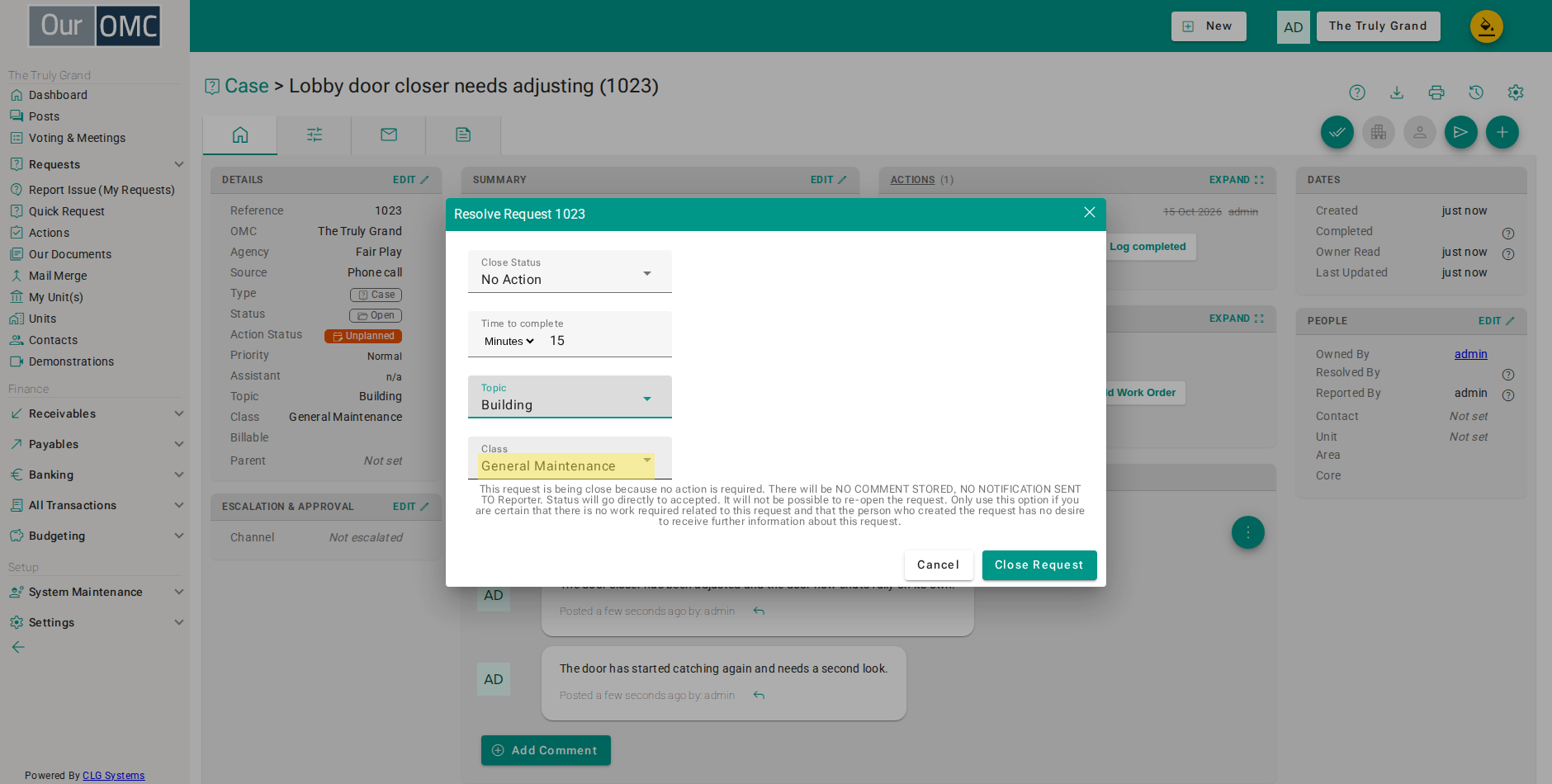Click the double-check resolve round button
Viewport: 1552px width, 784px height.
[1337, 132]
